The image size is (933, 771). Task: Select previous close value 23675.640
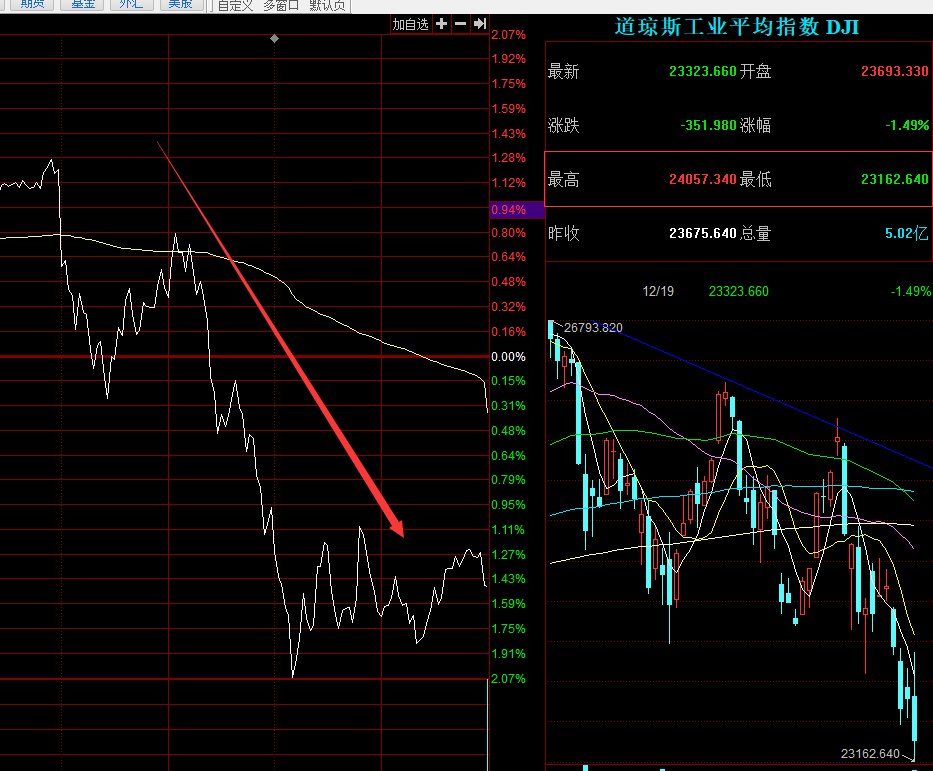(x=703, y=233)
